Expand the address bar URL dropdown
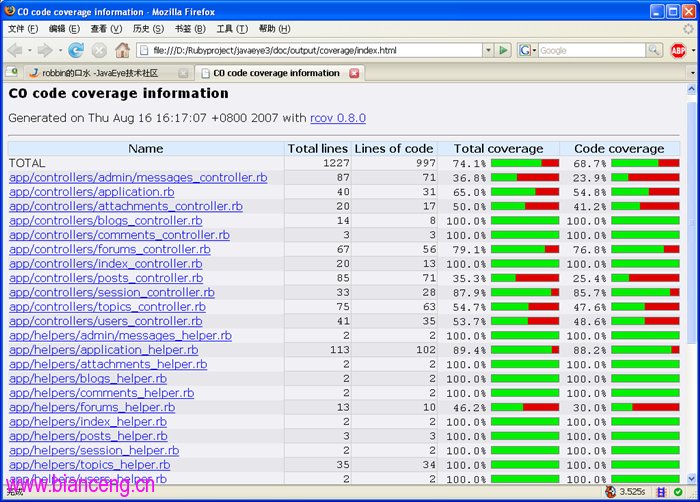The width and height of the screenshot is (700, 502). (x=488, y=50)
